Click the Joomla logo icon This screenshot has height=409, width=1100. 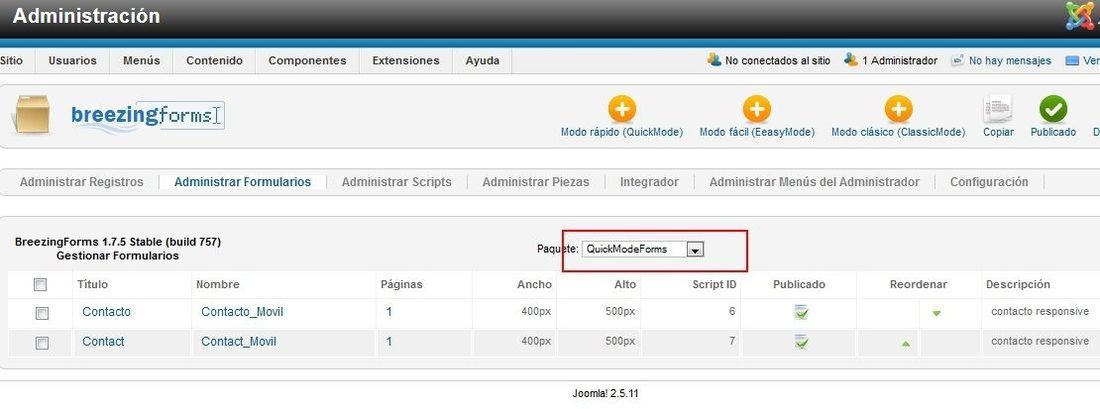[1080, 15]
